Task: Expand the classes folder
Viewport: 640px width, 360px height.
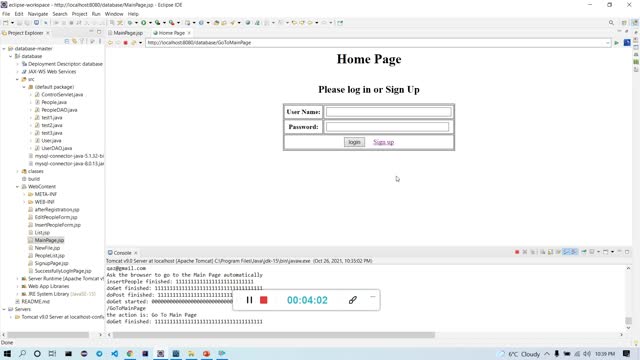Action: point(17,171)
